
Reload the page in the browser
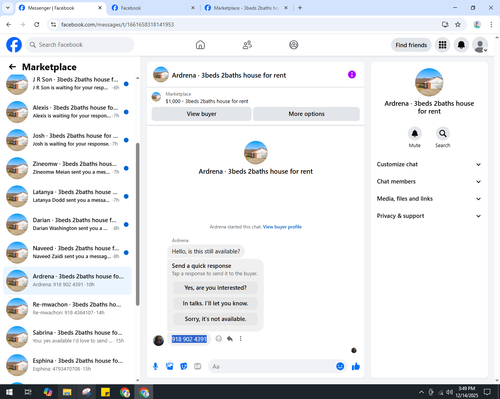37,24
